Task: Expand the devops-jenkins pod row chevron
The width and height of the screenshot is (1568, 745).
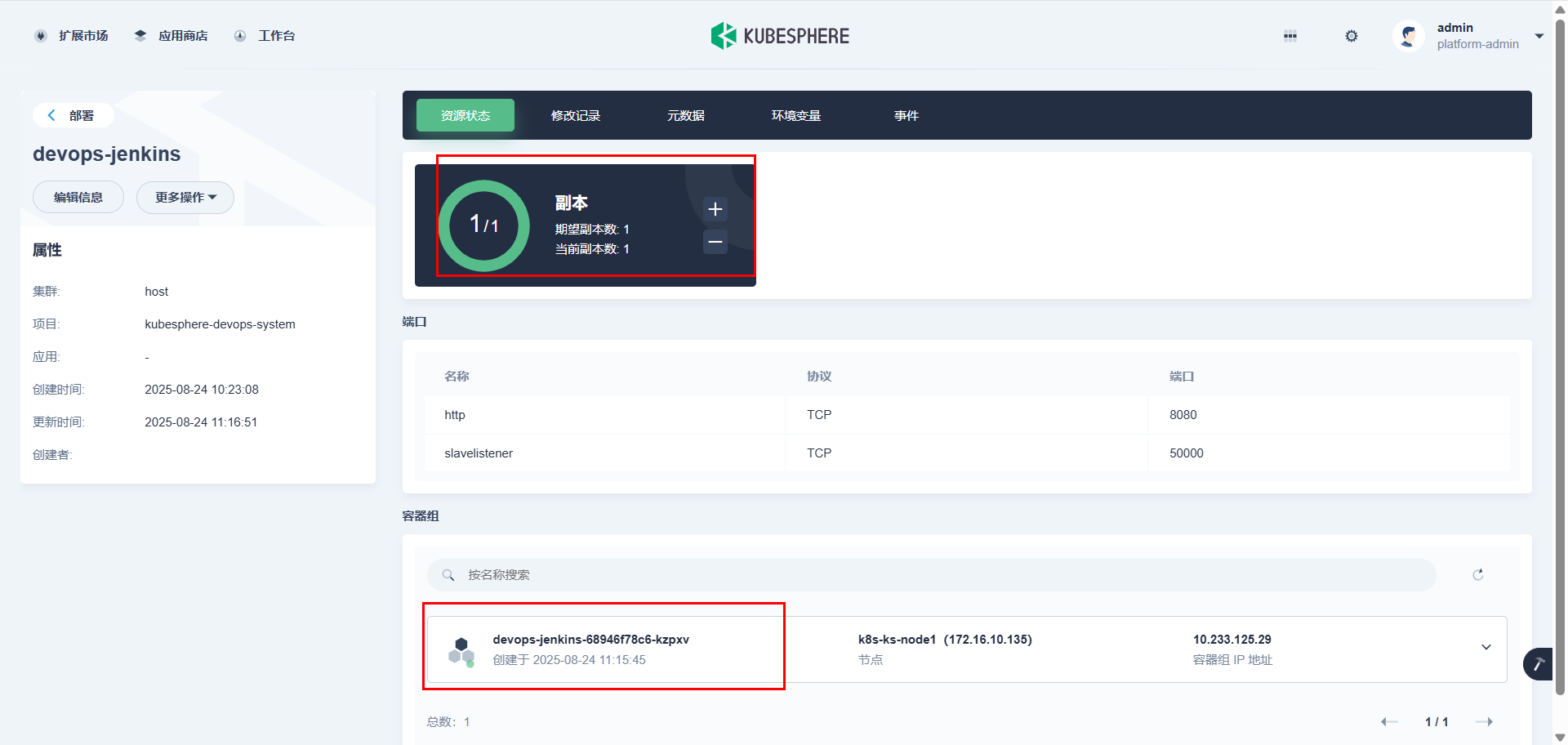Action: click(1486, 648)
